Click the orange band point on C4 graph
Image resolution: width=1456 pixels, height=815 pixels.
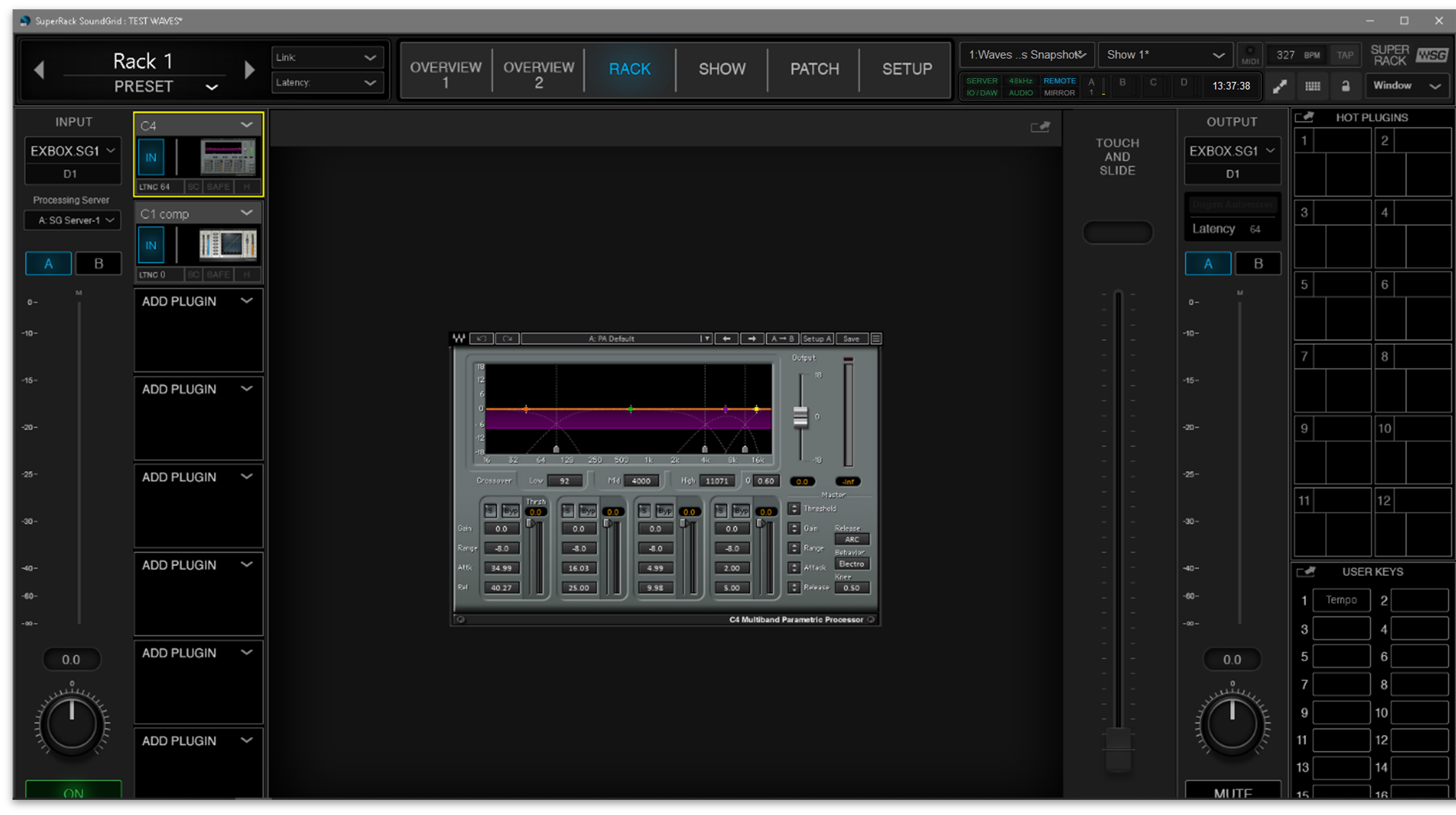pos(526,409)
